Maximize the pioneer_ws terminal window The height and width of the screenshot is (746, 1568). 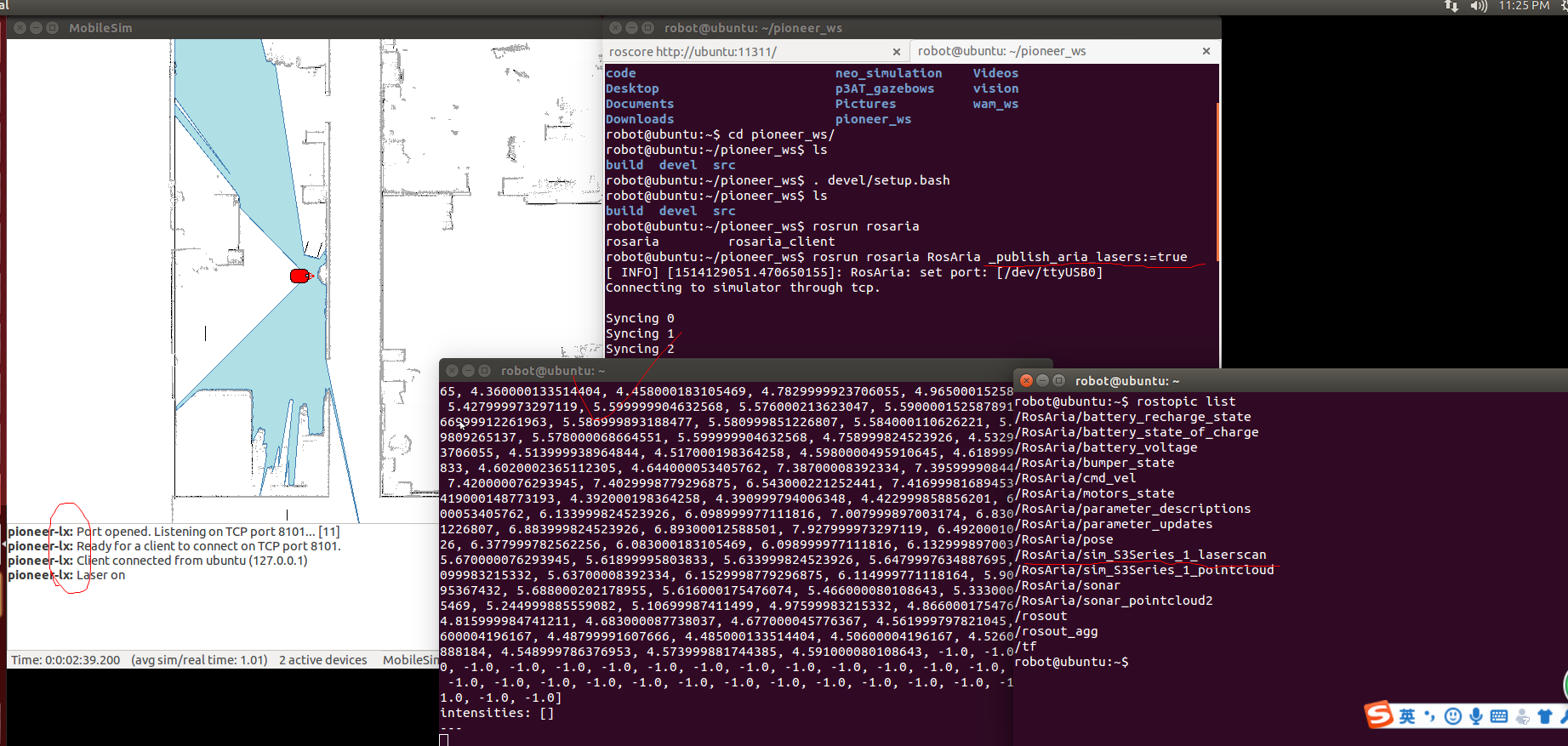pos(647,28)
